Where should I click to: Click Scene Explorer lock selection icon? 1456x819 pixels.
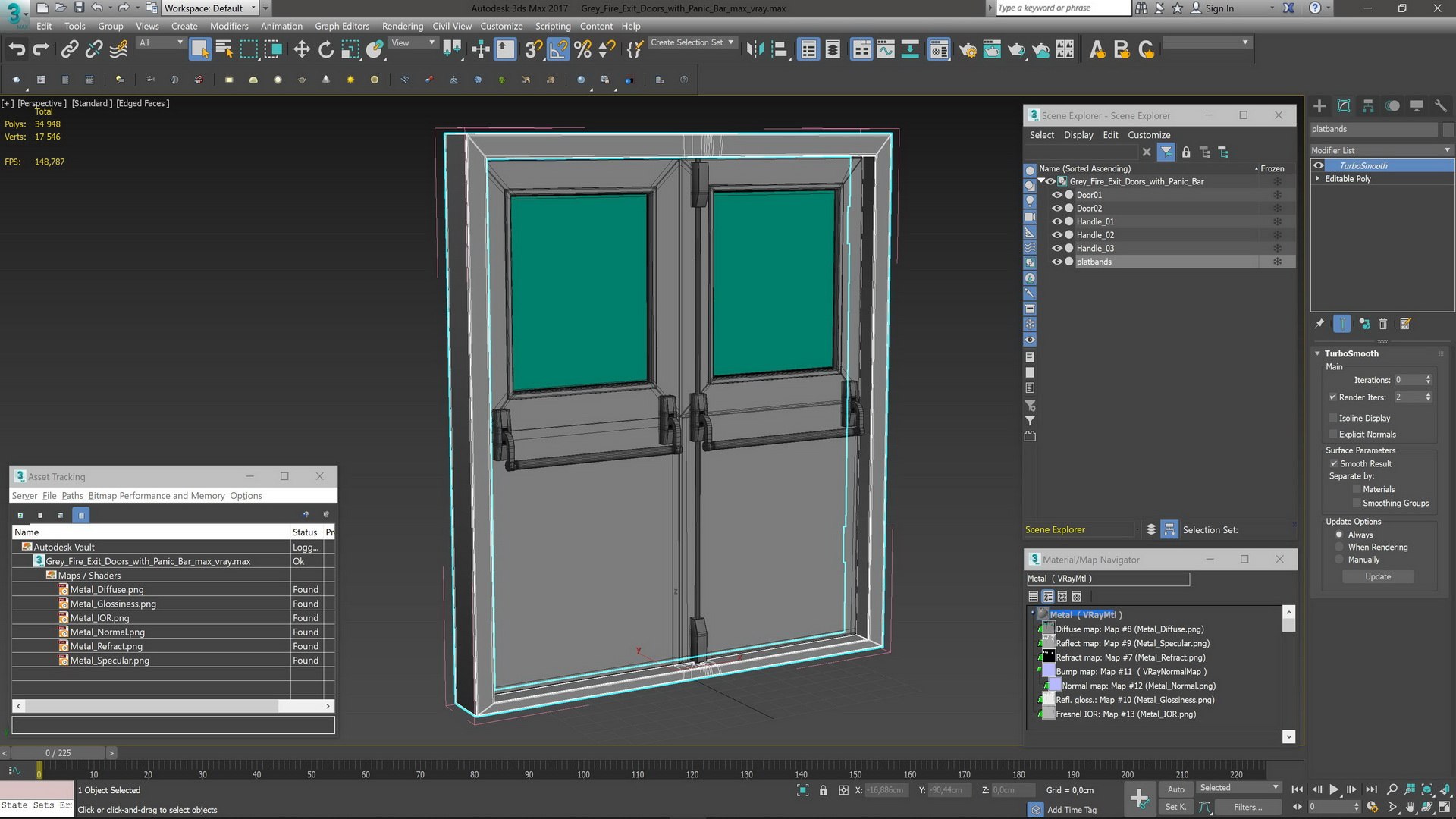[x=1186, y=152]
